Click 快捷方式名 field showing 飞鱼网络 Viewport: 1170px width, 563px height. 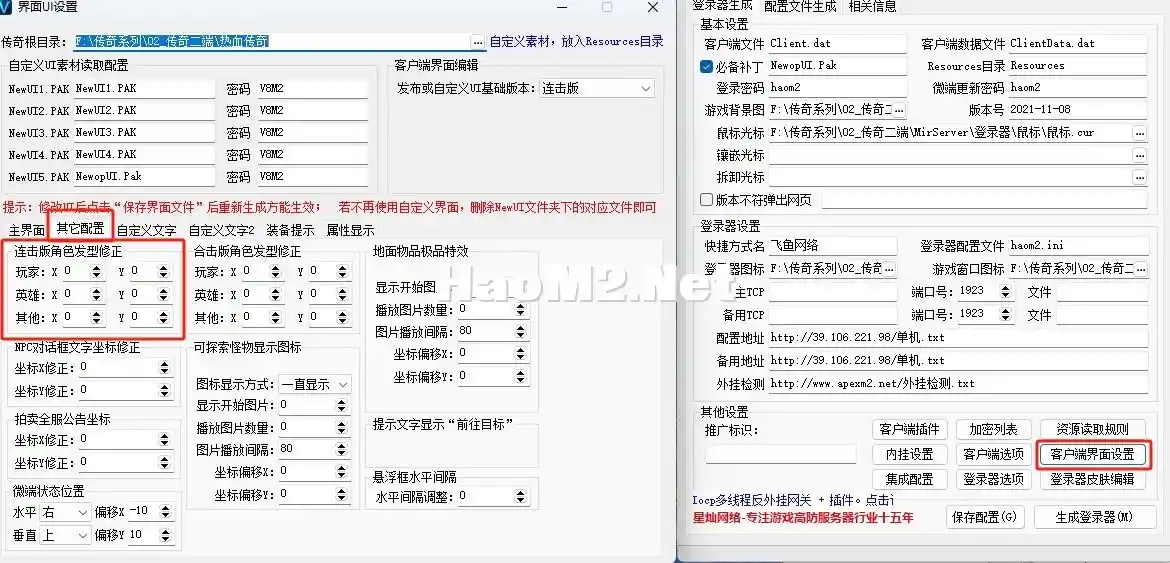click(833, 246)
